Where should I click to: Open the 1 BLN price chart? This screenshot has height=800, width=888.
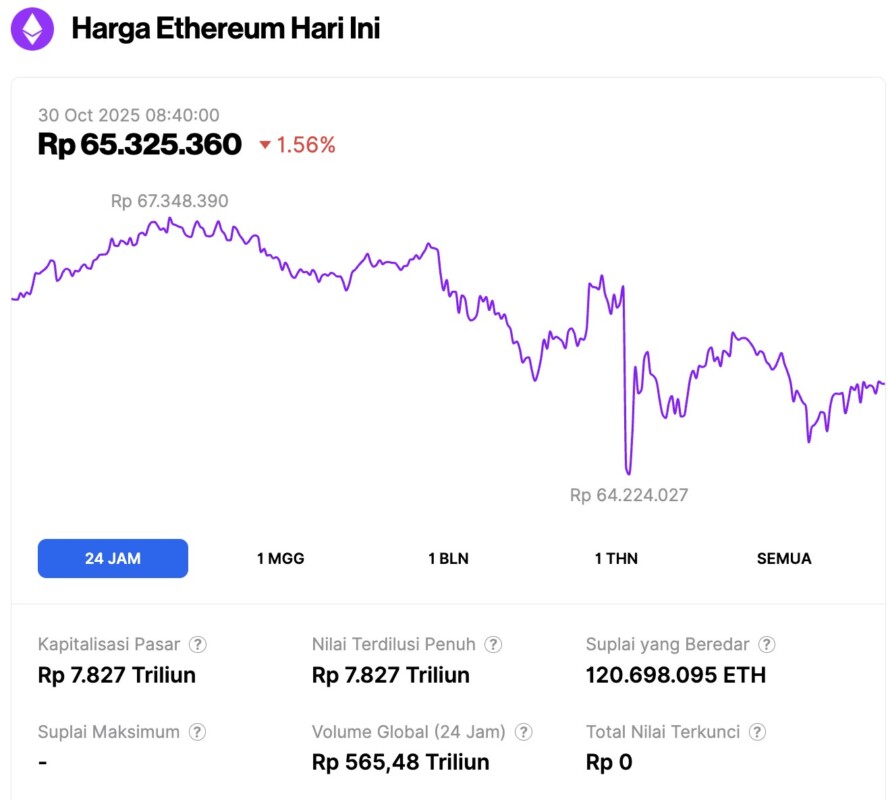pyautogui.click(x=447, y=558)
